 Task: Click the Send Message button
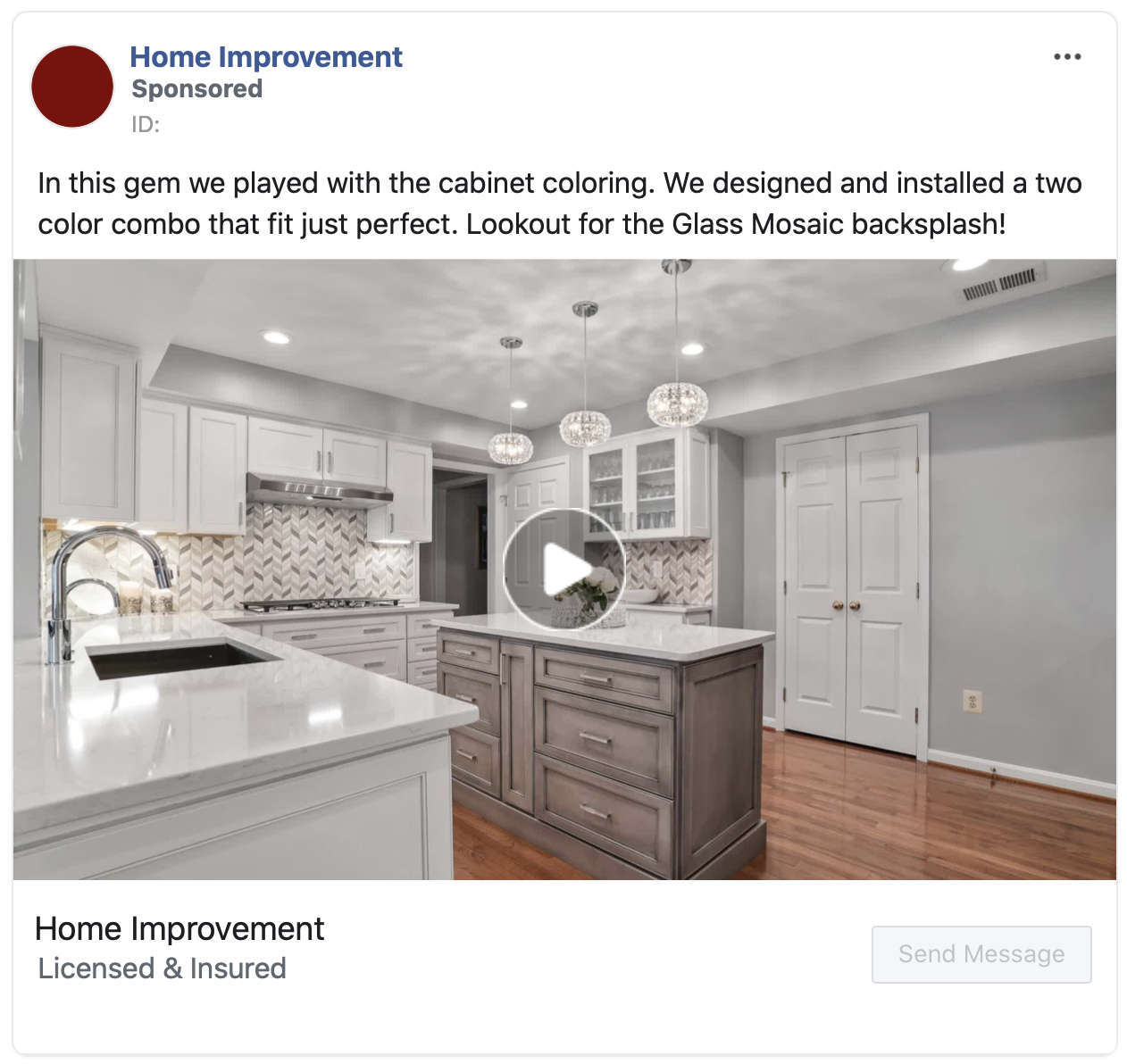click(981, 954)
